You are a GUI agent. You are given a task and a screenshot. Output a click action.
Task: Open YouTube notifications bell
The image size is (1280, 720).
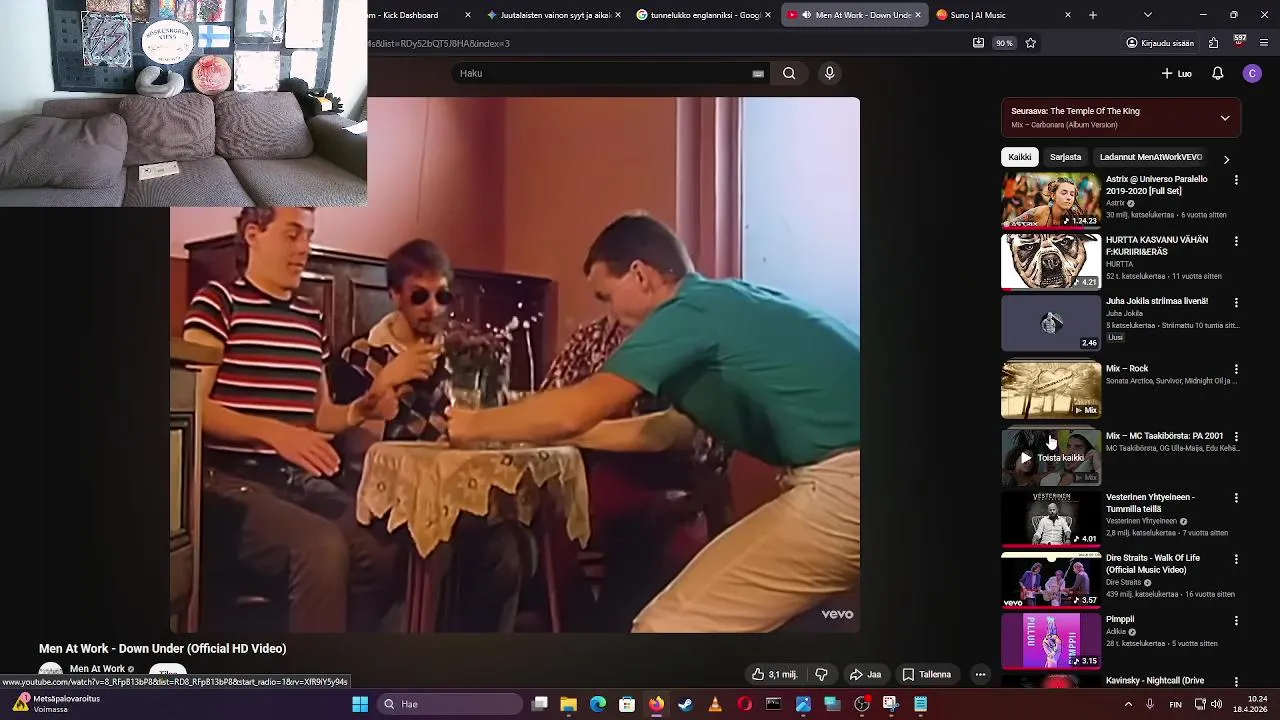(x=1217, y=73)
